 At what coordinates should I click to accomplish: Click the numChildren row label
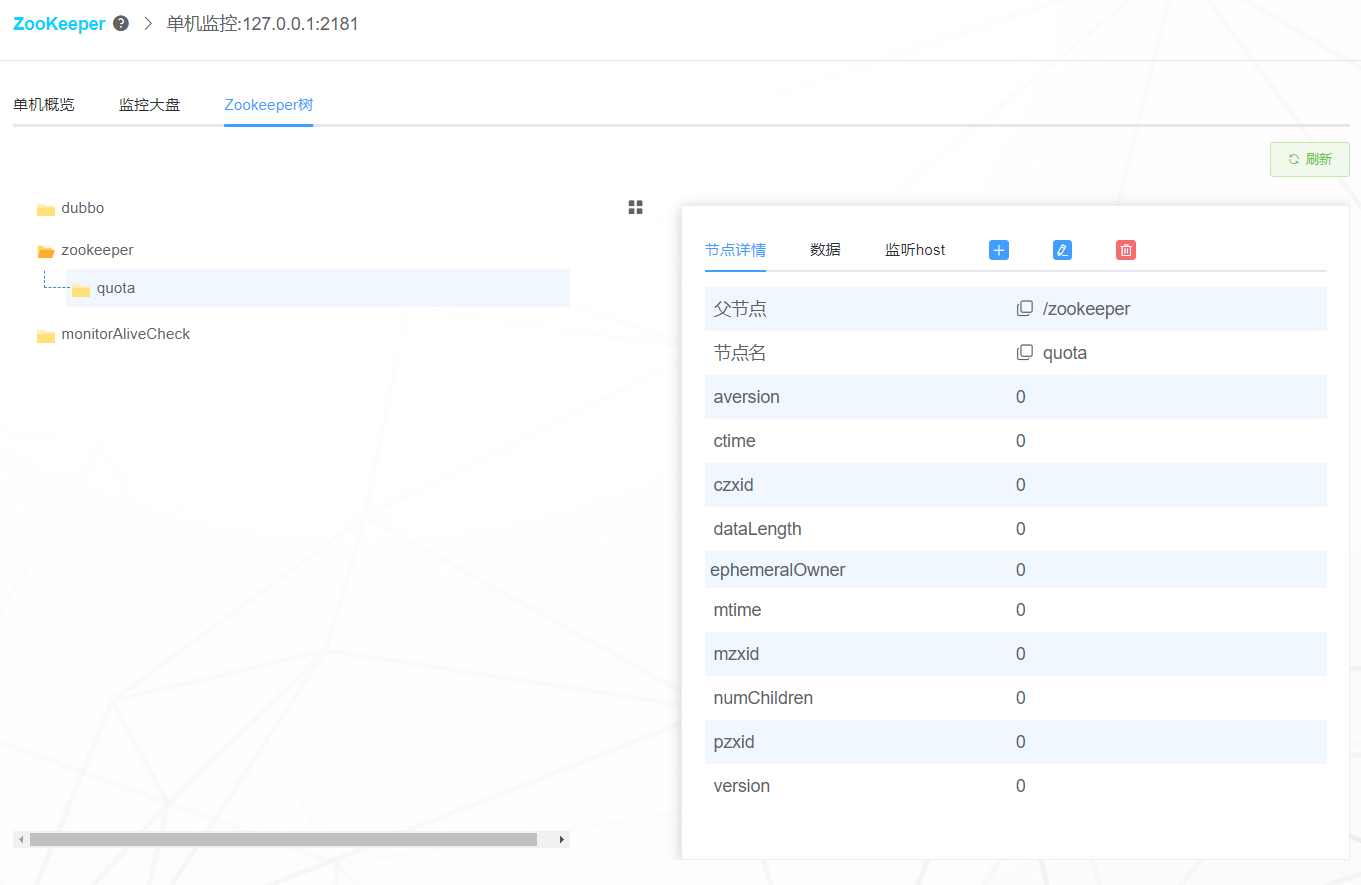click(x=763, y=698)
